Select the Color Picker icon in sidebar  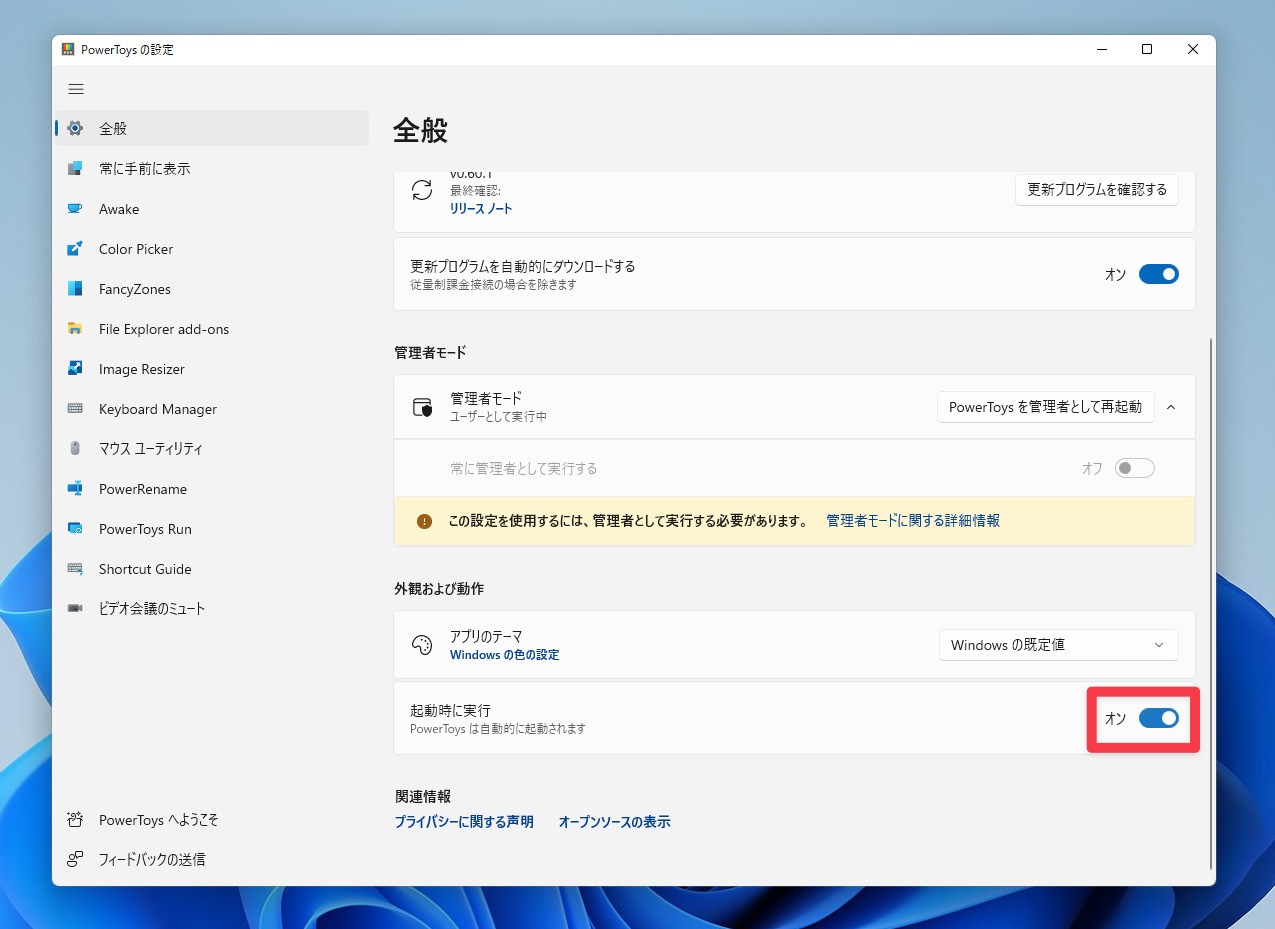click(75, 249)
